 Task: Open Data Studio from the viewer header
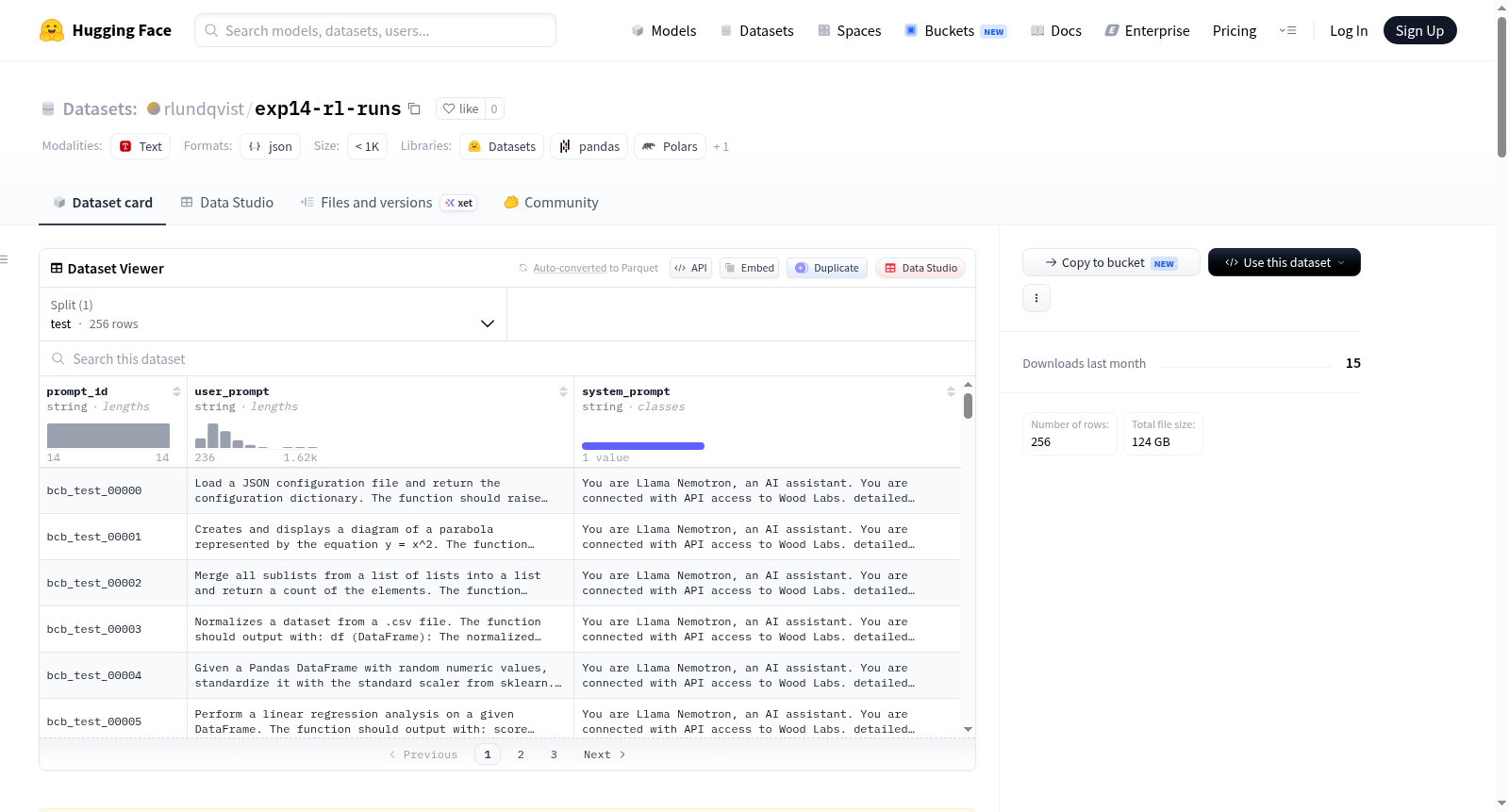[920, 268]
